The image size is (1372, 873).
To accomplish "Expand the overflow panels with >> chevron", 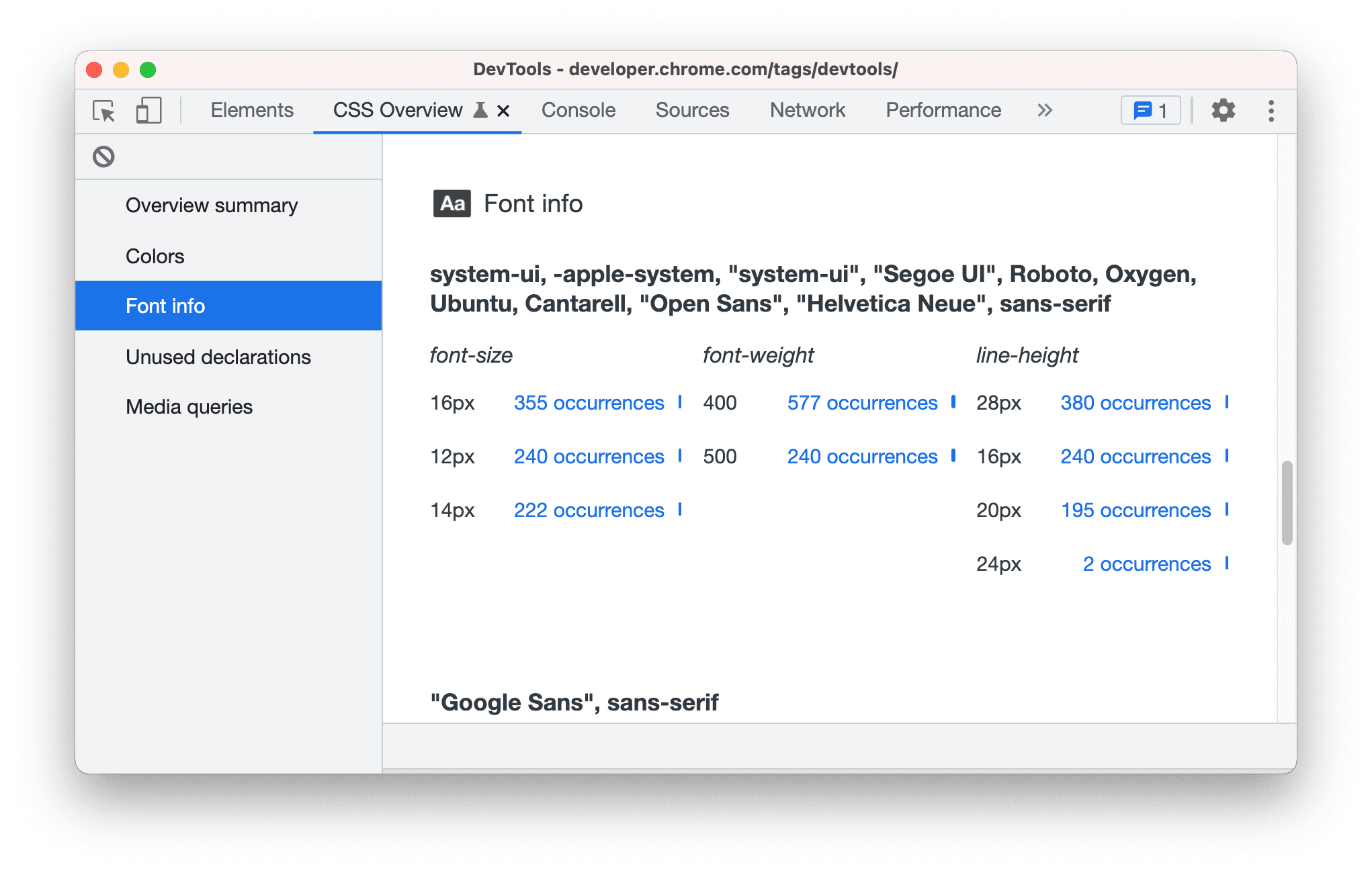I will pyautogui.click(x=1046, y=110).
